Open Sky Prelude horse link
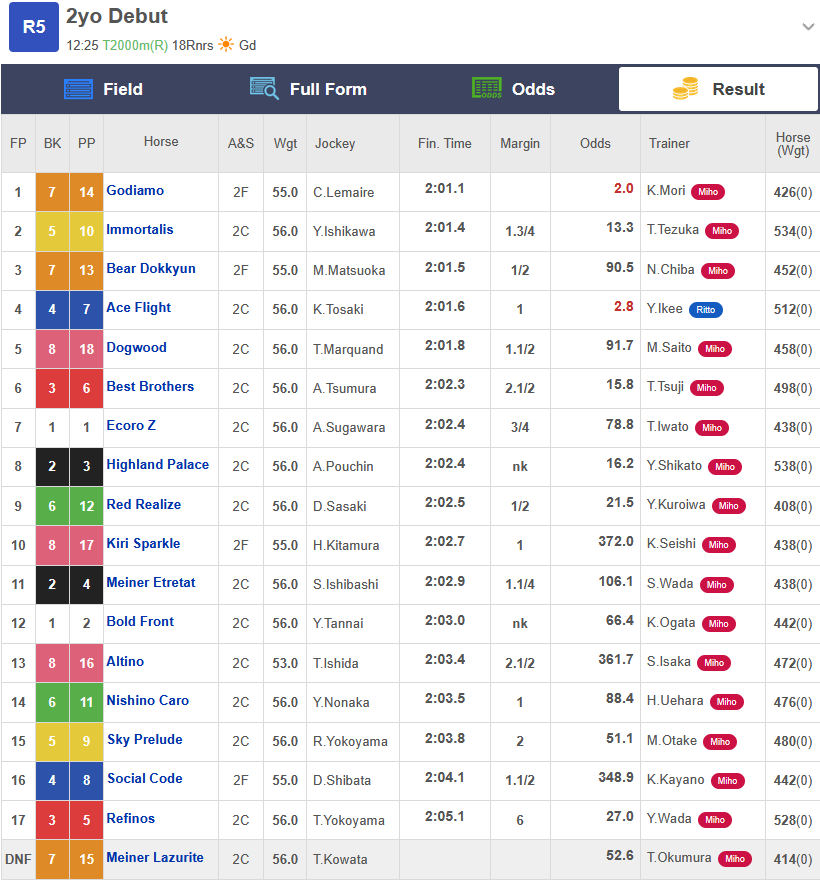820x881 pixels. pyautogui.click(x=145, y=739)
